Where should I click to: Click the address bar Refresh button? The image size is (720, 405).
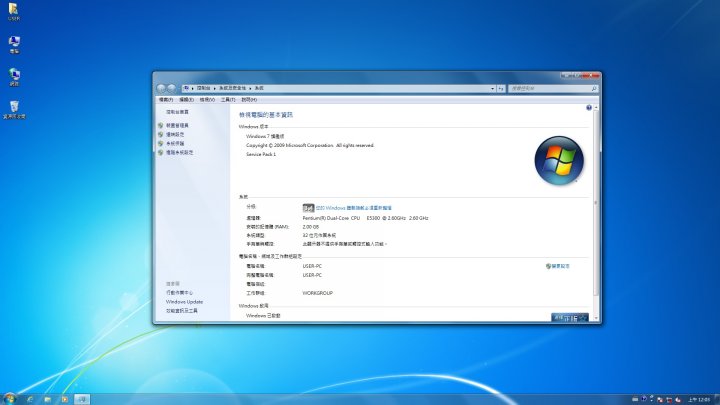coord(501,88)
